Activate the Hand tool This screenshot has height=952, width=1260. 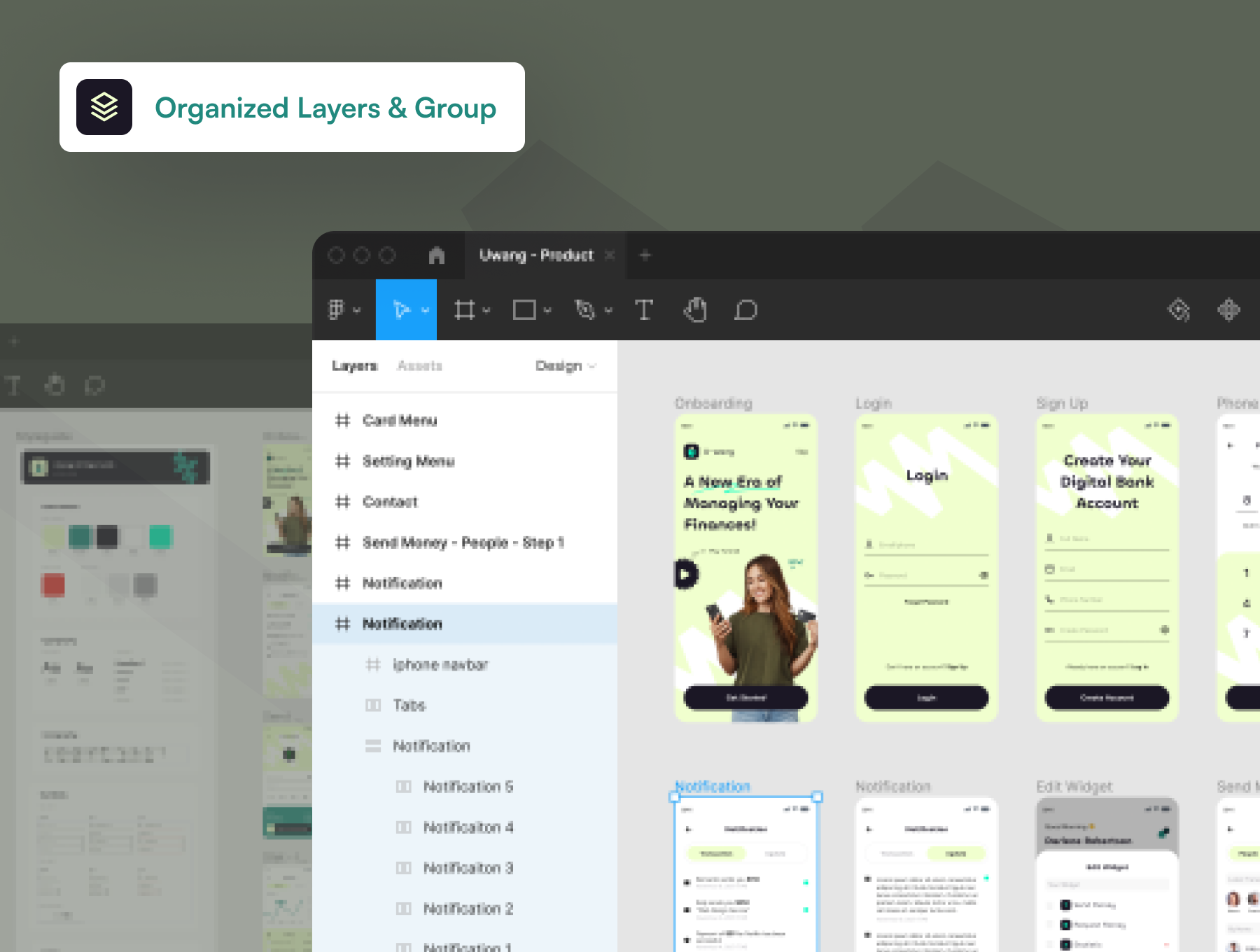(695, 309)
